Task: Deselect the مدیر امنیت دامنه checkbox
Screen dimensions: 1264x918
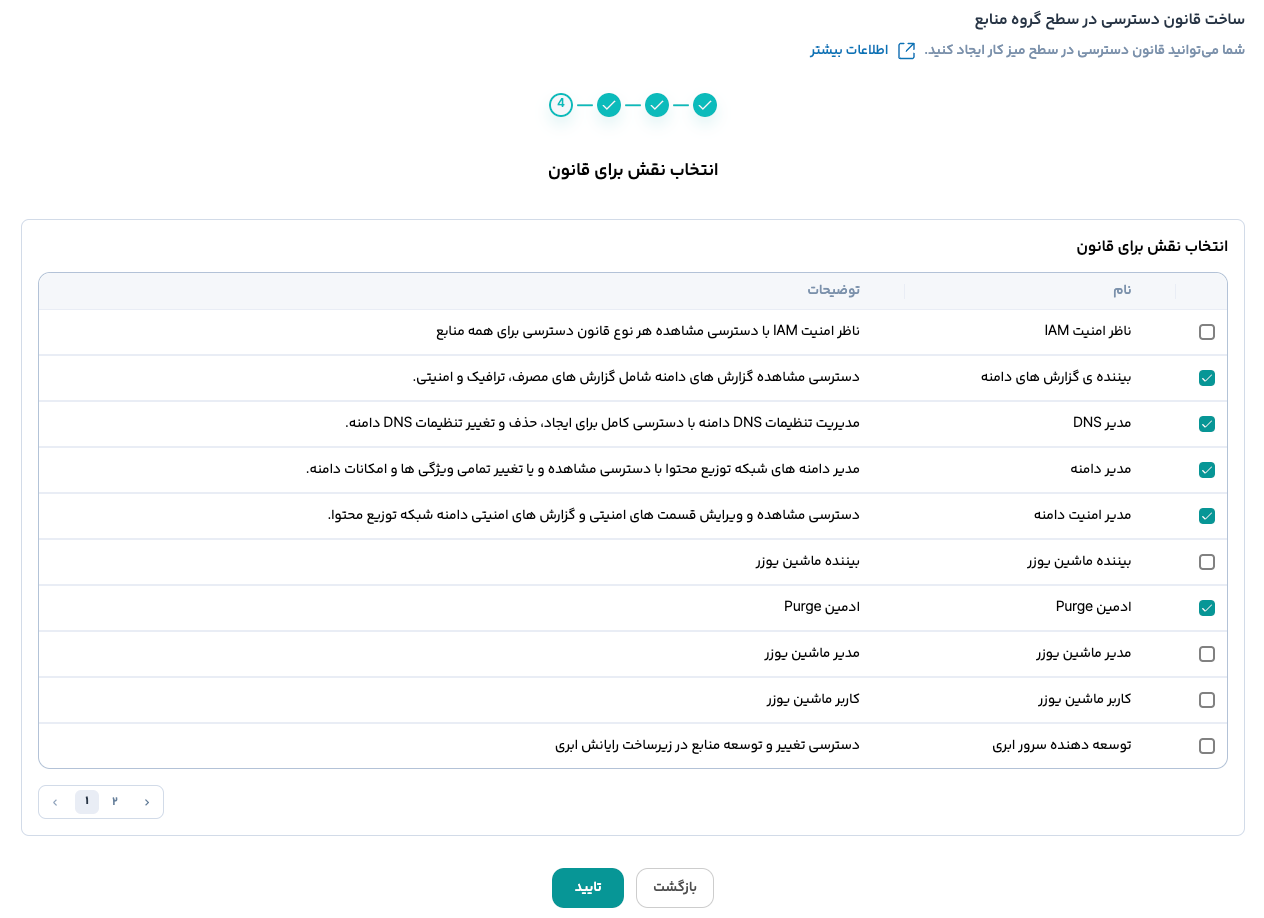Action: click(x=1207, y=516)
